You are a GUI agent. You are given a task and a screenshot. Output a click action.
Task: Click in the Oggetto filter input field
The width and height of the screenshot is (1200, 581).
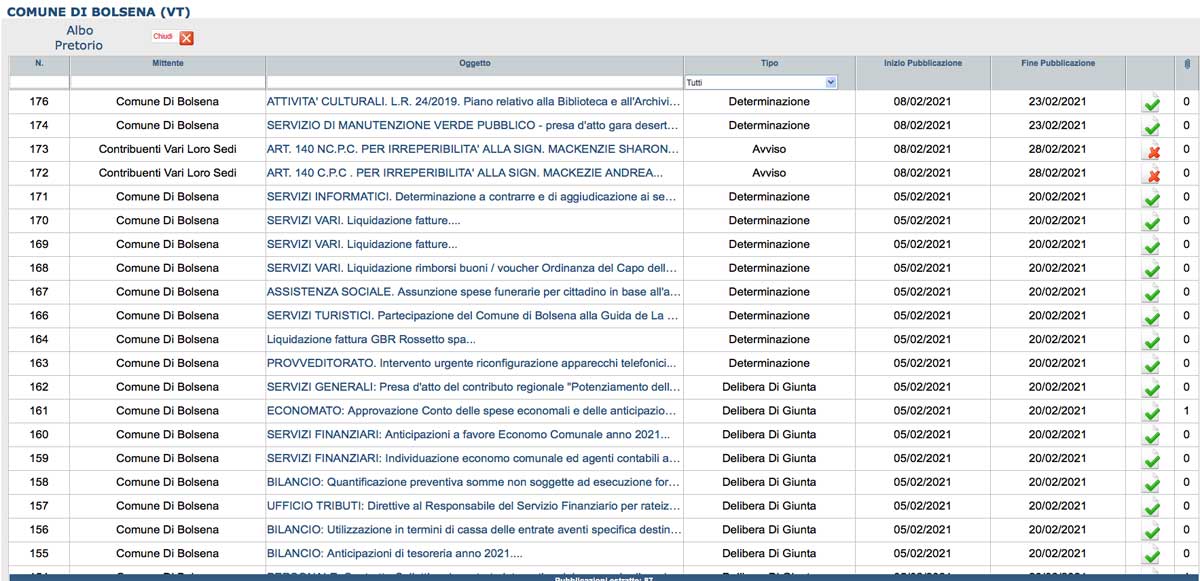coord(474,82)
